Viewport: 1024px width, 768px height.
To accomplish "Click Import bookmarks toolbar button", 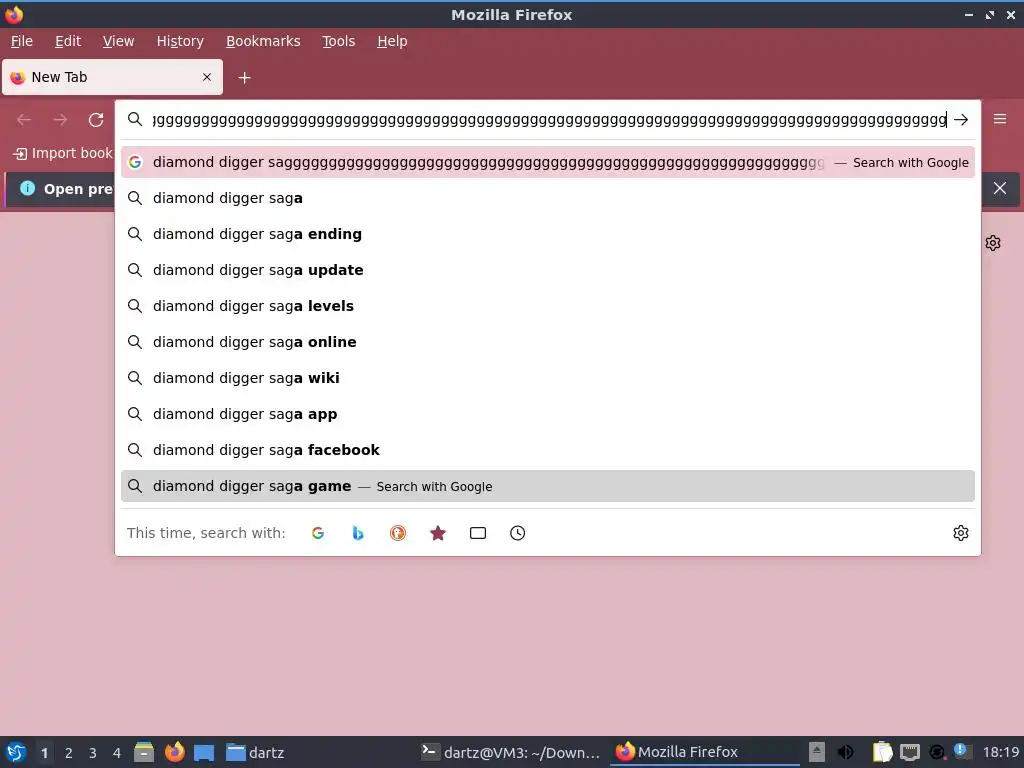I will (x=63, y=153).
